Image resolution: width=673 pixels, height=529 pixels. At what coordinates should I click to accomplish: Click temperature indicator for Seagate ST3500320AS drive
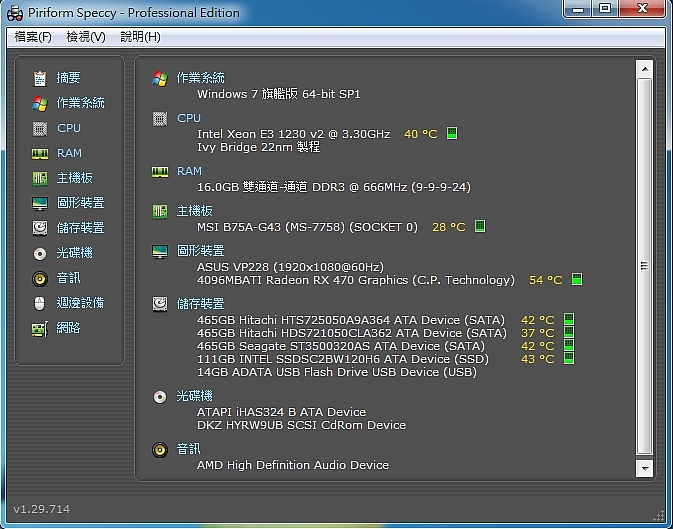click(569, 345)
